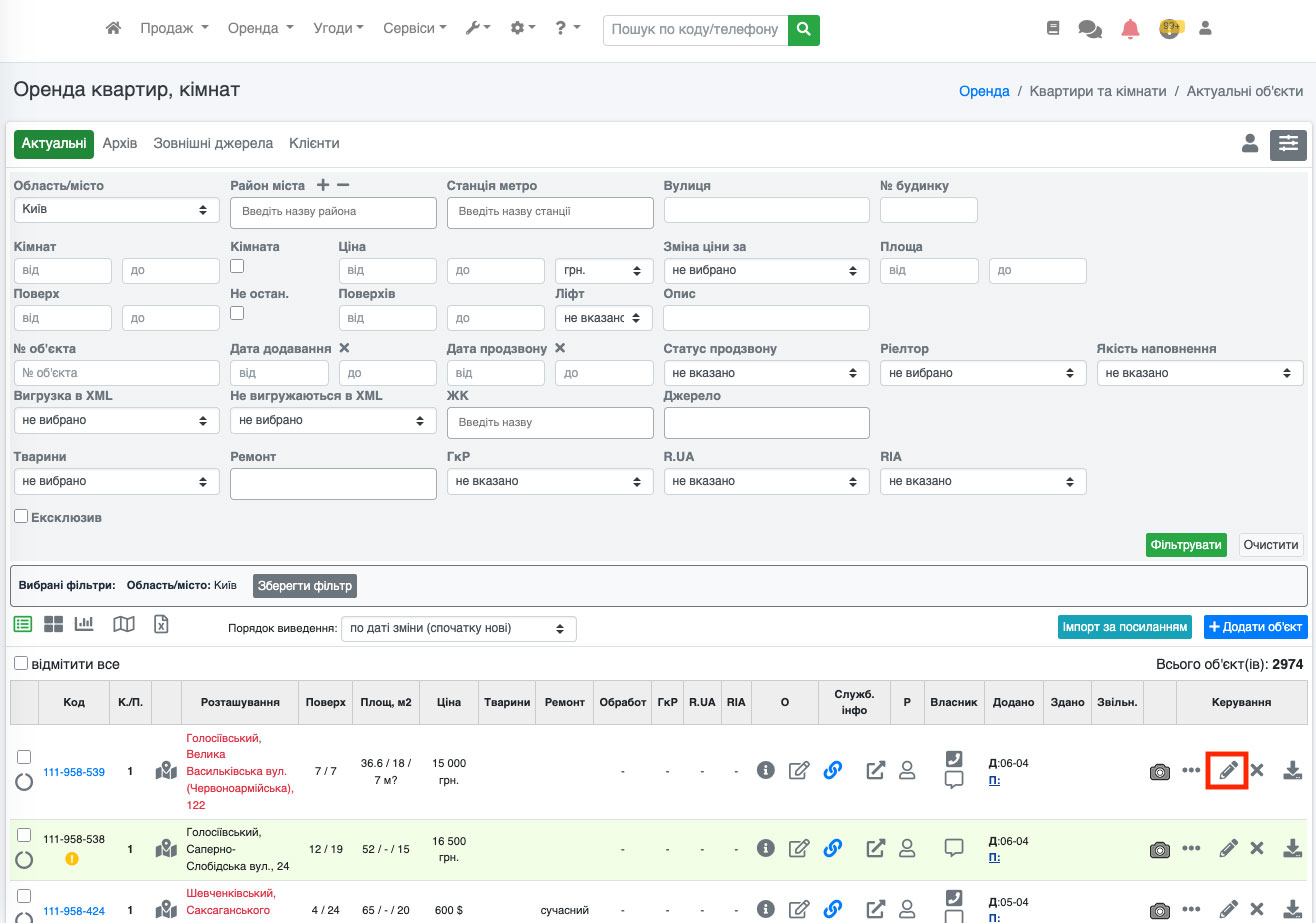Switch to the grid tiles view icon
1316x923 pixels.
pos(53,624)
